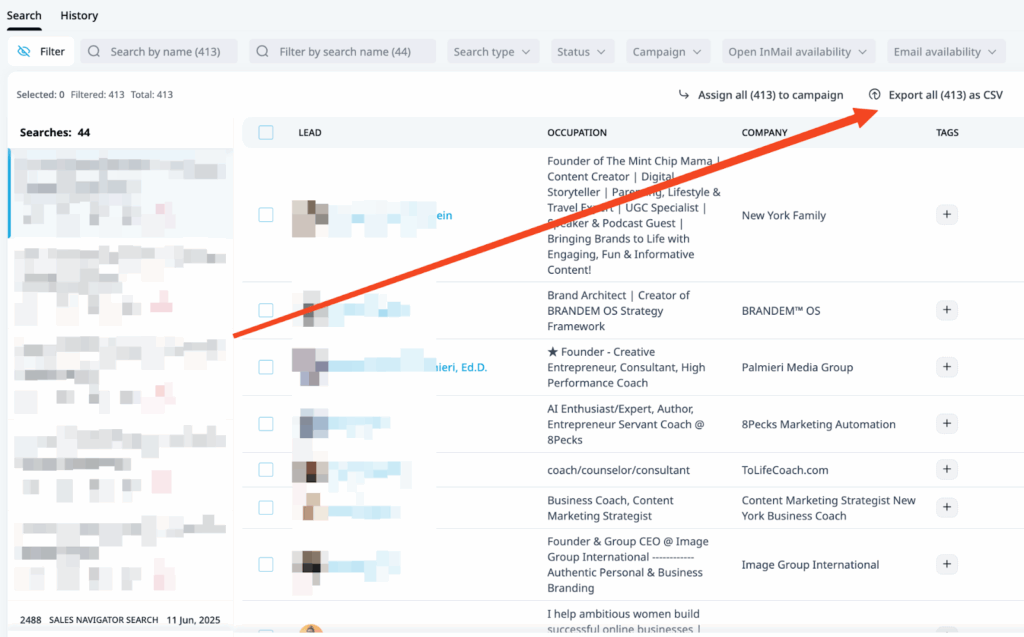The height and width of the screenshot is (637, 1024).
Task: Add tag to ToLifeCoach.com lead
Action: click(x=946, y=470)
